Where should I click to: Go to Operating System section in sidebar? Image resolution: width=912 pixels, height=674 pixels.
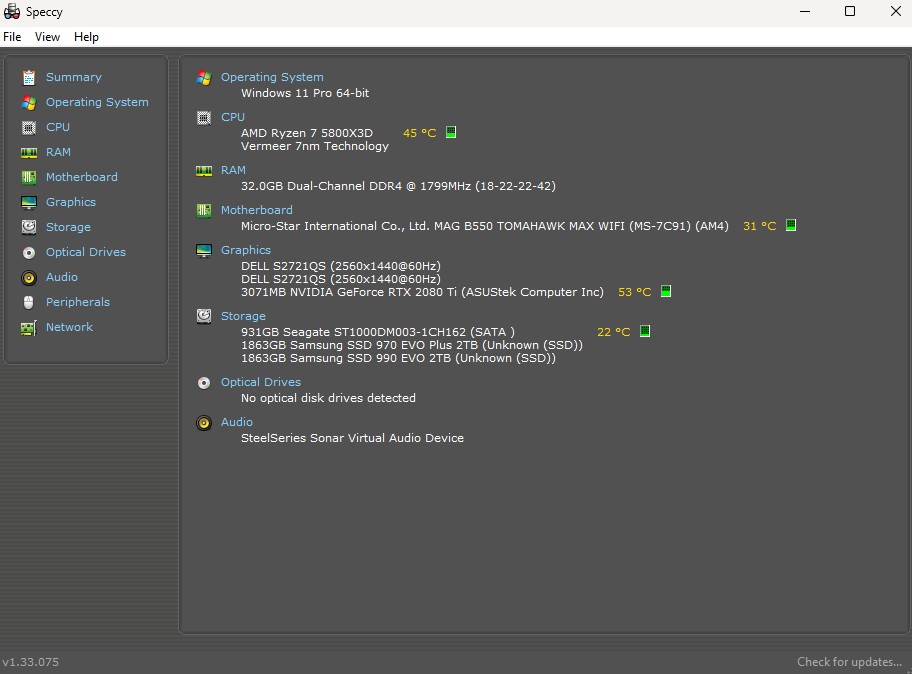(x=97, y=102)
